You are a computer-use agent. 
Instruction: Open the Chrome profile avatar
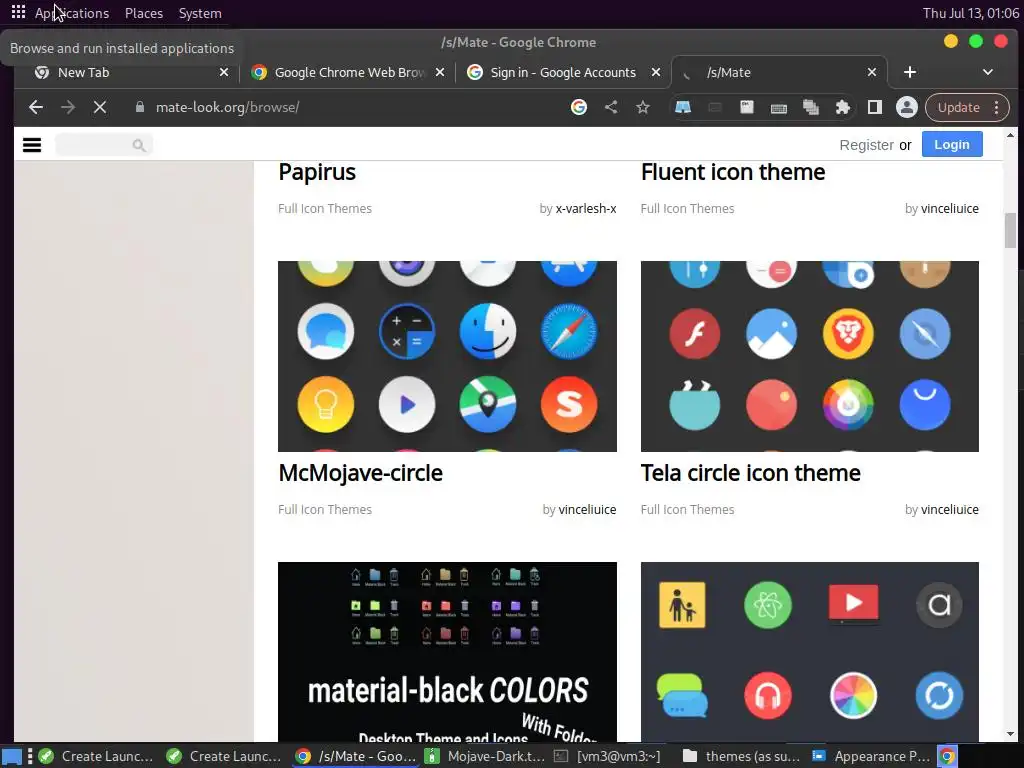906,107
